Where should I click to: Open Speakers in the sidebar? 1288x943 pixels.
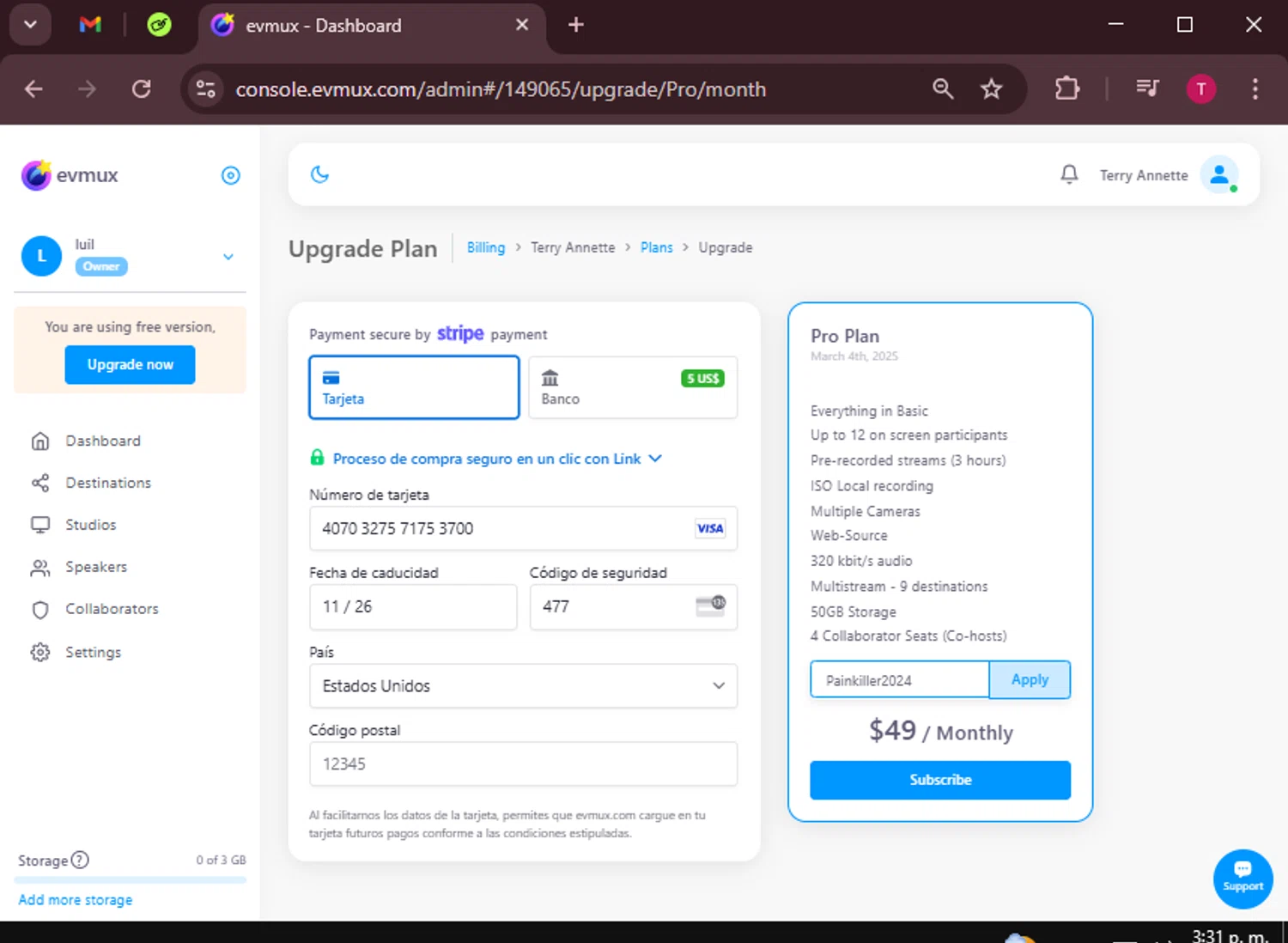(96, 567)
